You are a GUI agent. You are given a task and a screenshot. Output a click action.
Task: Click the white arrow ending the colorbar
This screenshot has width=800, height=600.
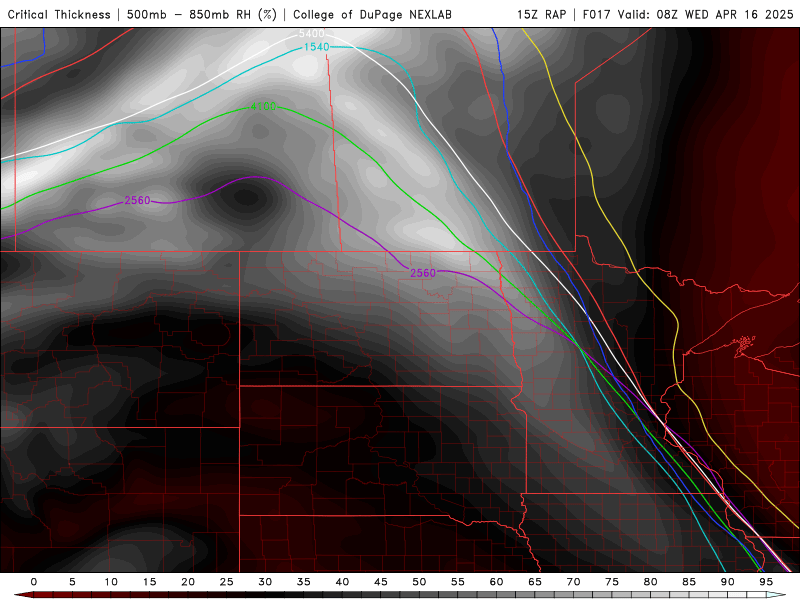point(777,594)
